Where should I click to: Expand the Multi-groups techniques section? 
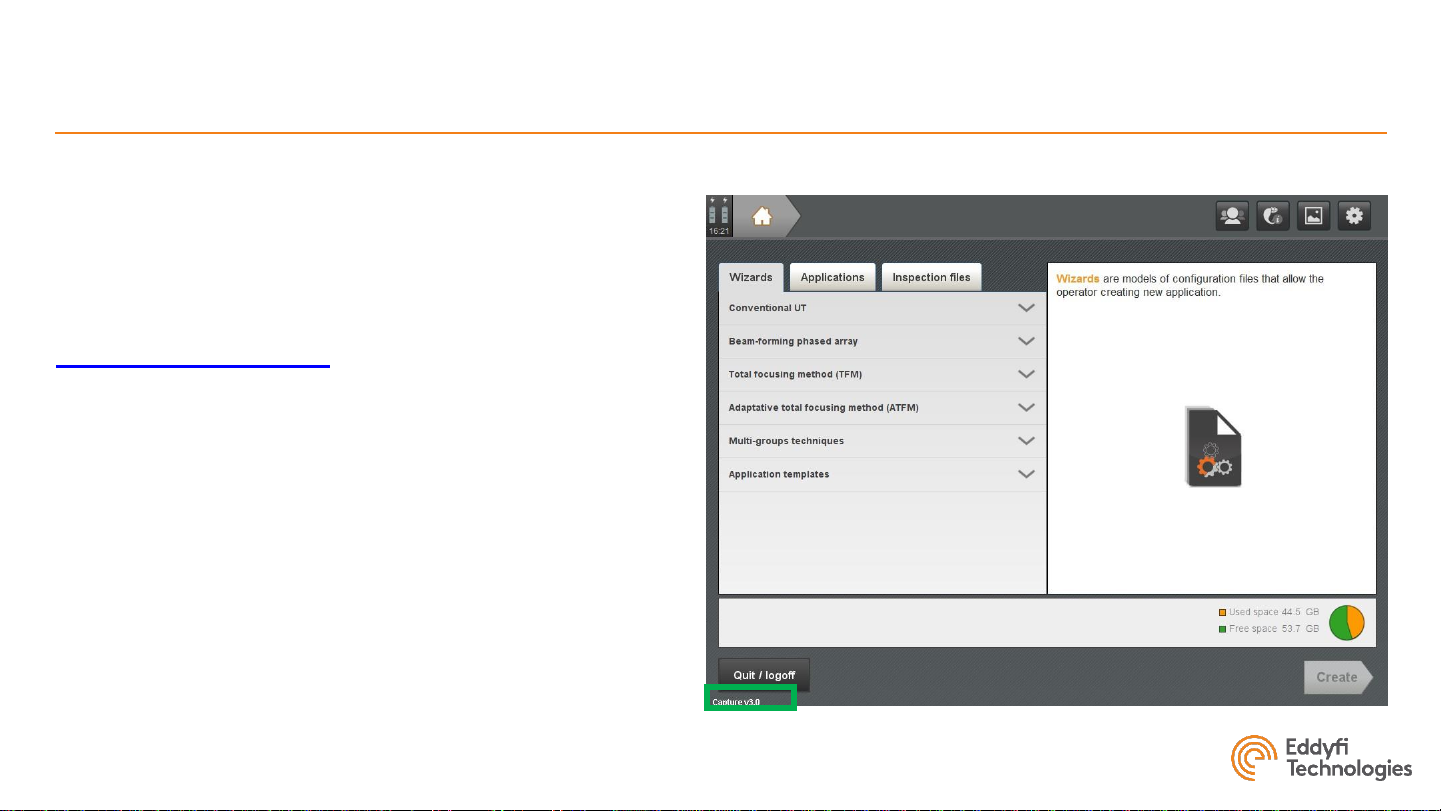[1026, 441]
